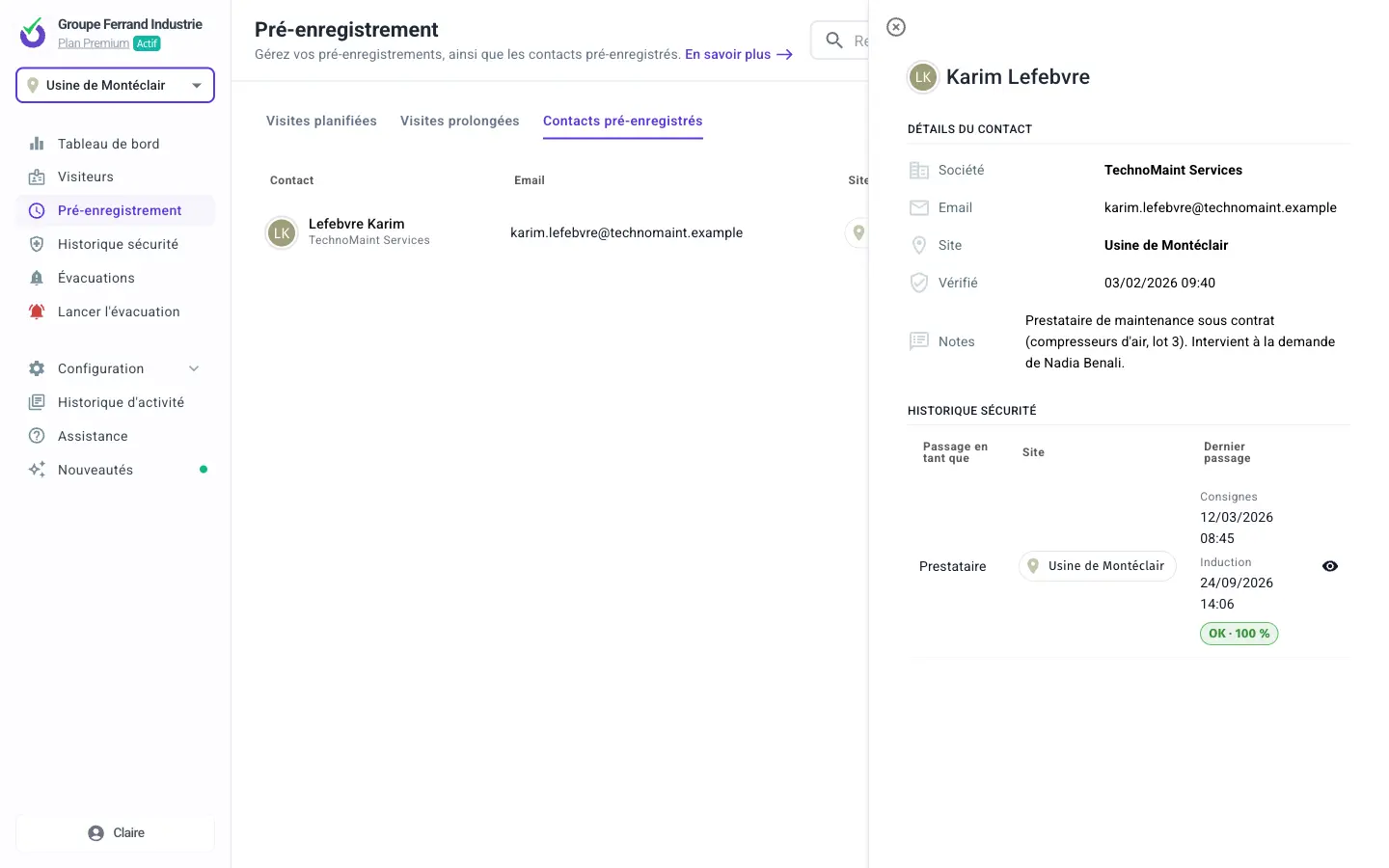
Task: Click the Claire account button
Action: 115,833
